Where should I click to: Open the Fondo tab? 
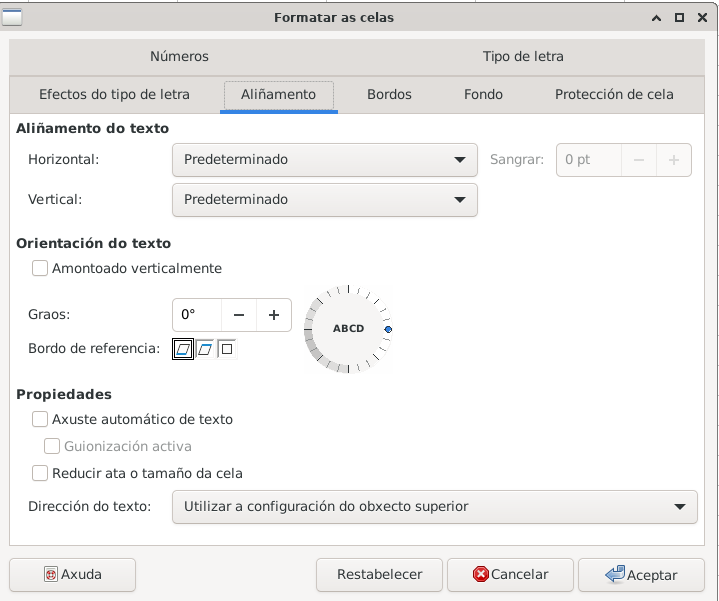click(483, 94)
